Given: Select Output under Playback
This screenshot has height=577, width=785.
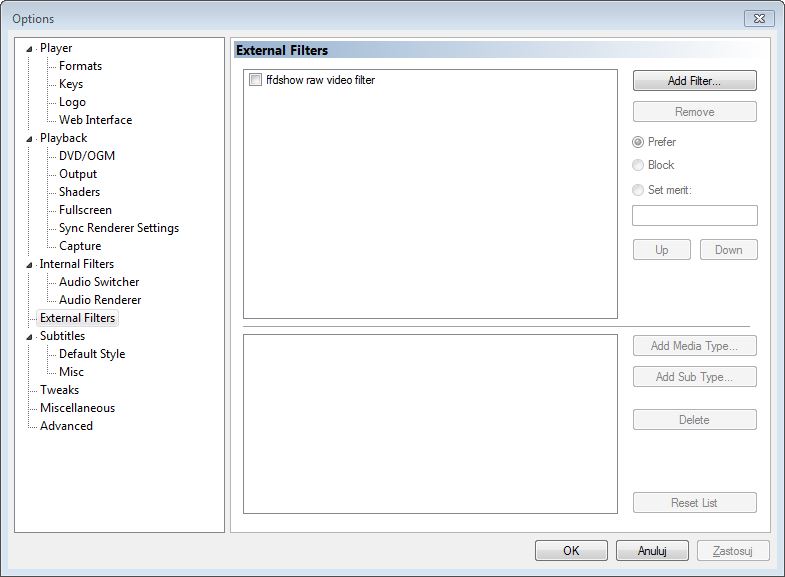Looking at the screenshot, I should [78, 174].
